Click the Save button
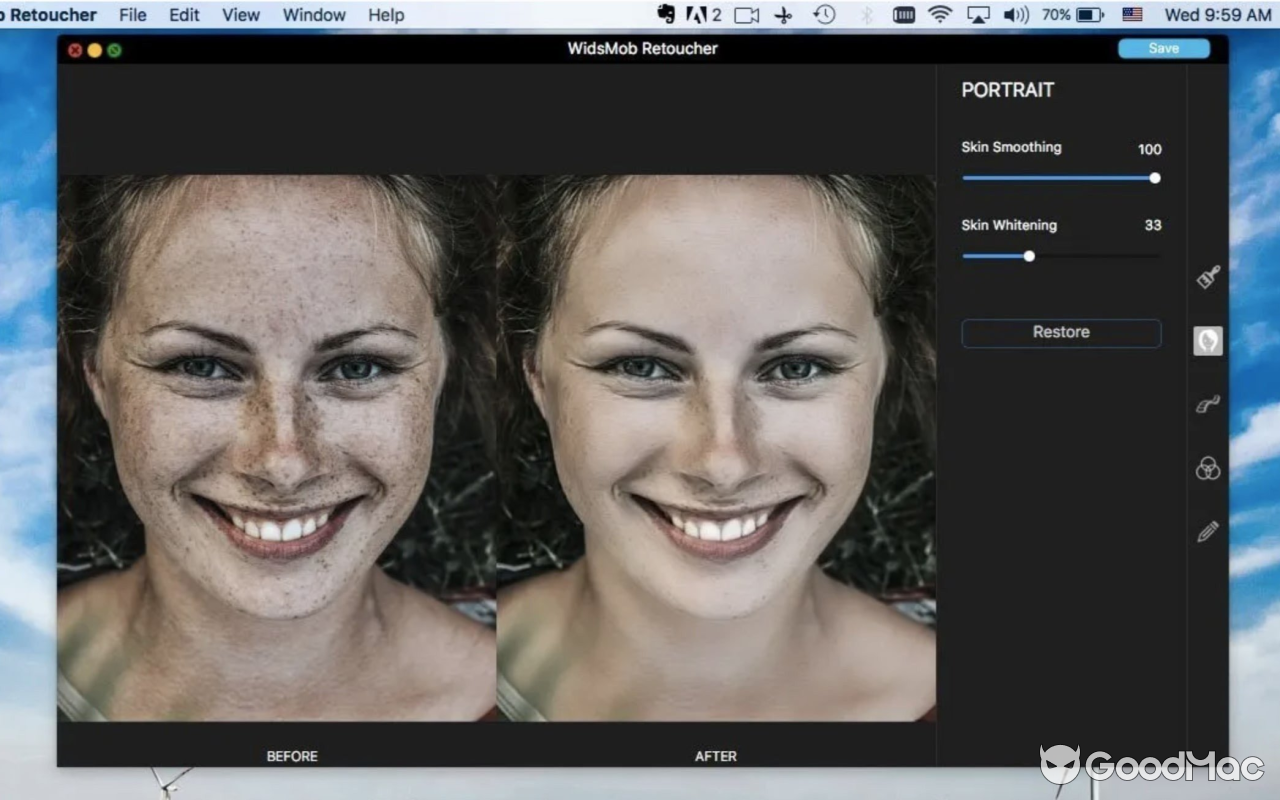The height and width of the screenshot is (800, 1280). click(x=1163, y=47)
